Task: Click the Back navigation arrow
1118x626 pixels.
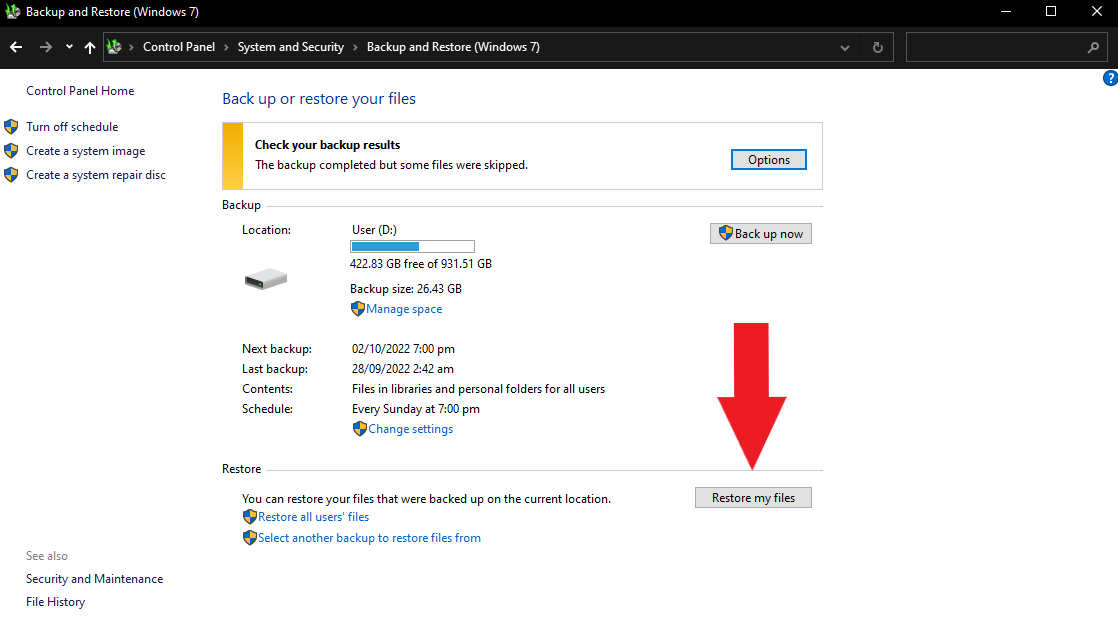Action: click(16, 47)
